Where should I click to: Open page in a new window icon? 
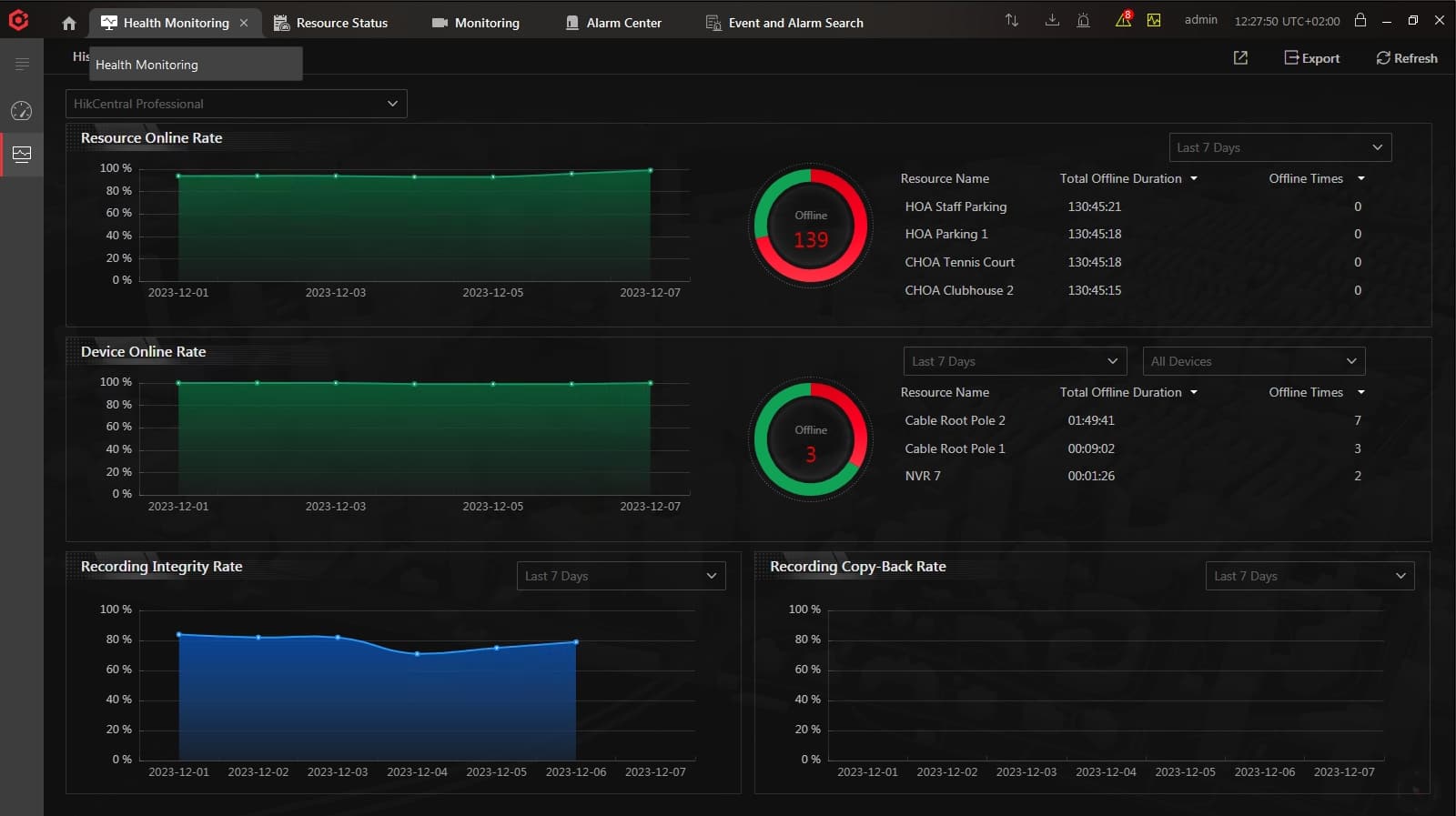(x=1240, y=57)
